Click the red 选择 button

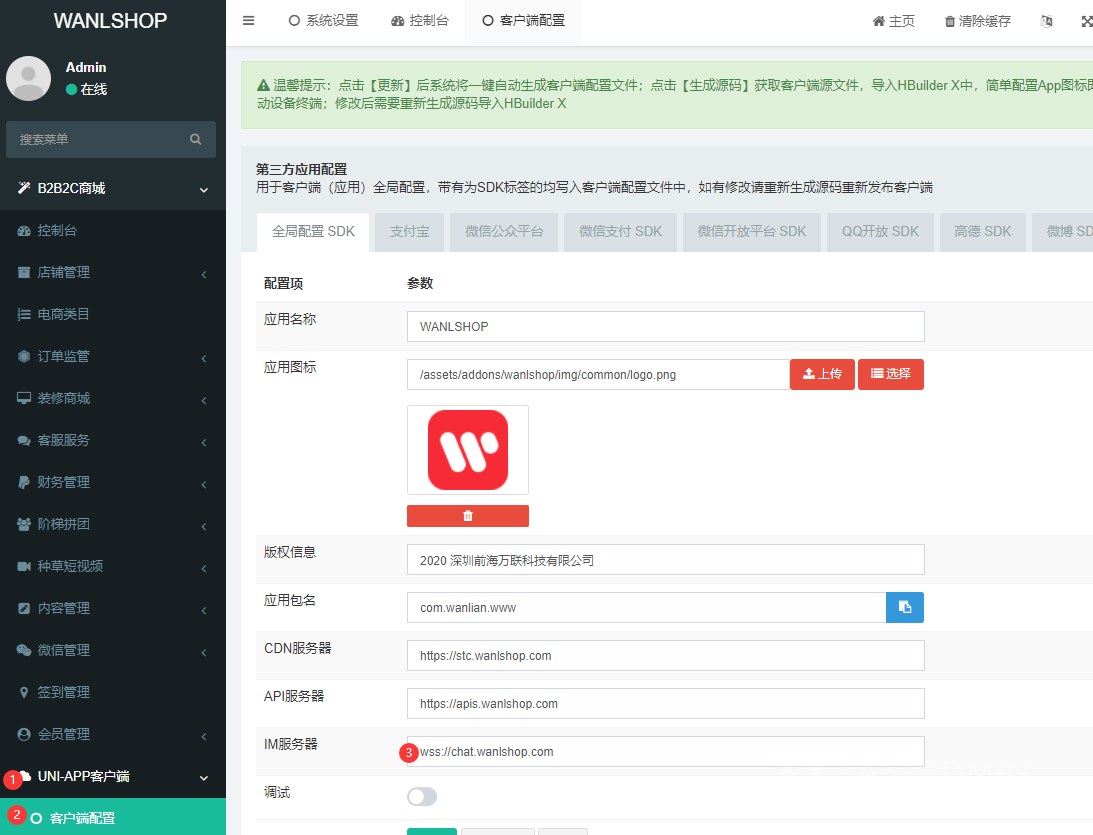[x=891, y=374]
